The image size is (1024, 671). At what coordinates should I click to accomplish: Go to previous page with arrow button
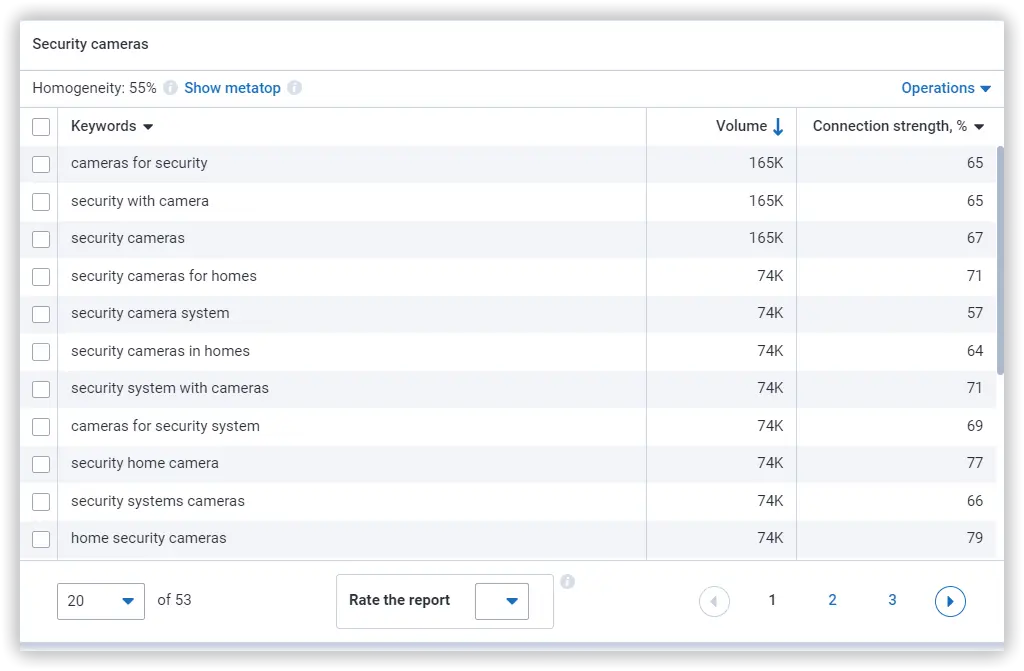[x=714, y=601]
